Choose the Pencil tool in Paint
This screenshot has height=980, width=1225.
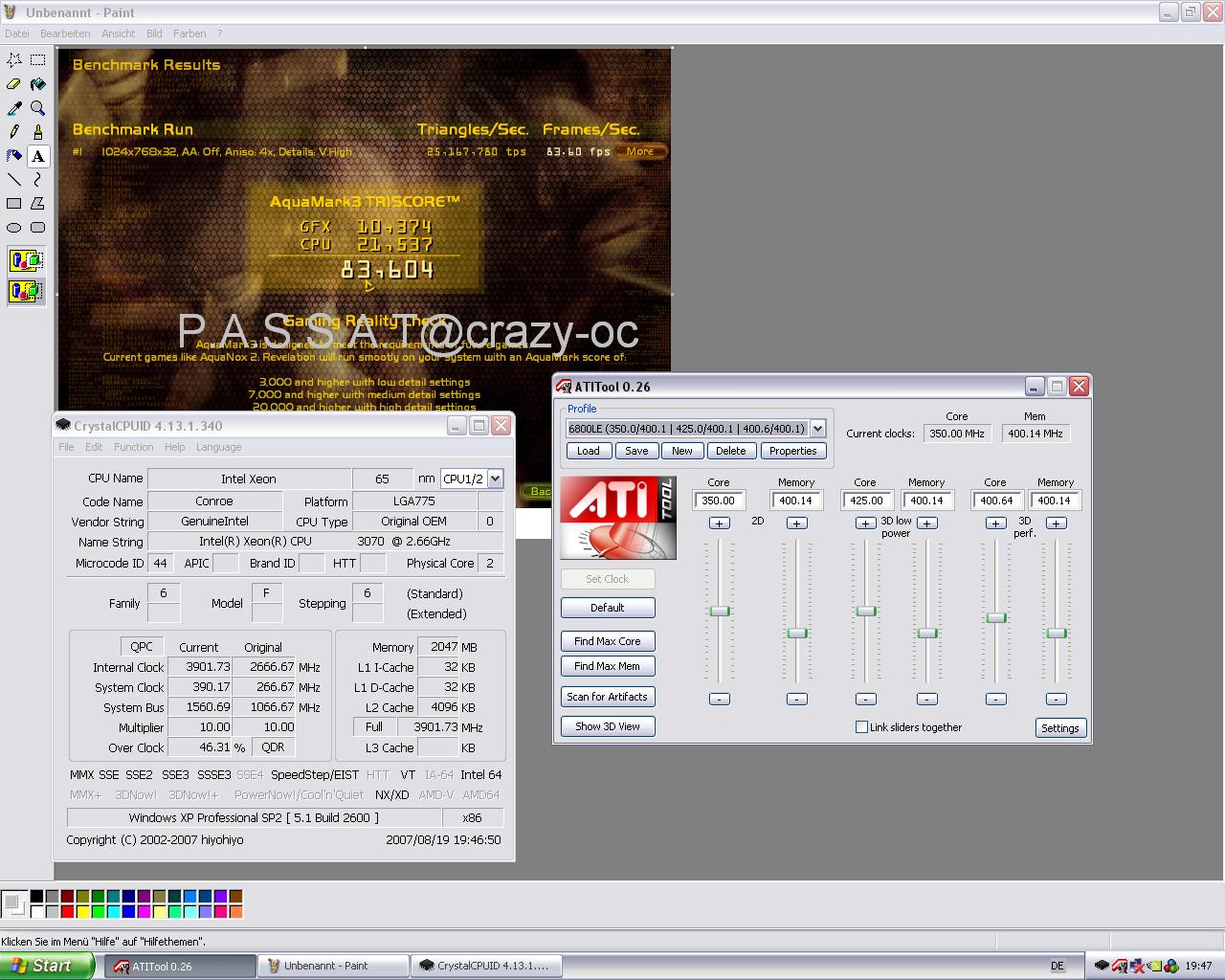point(14,132)
